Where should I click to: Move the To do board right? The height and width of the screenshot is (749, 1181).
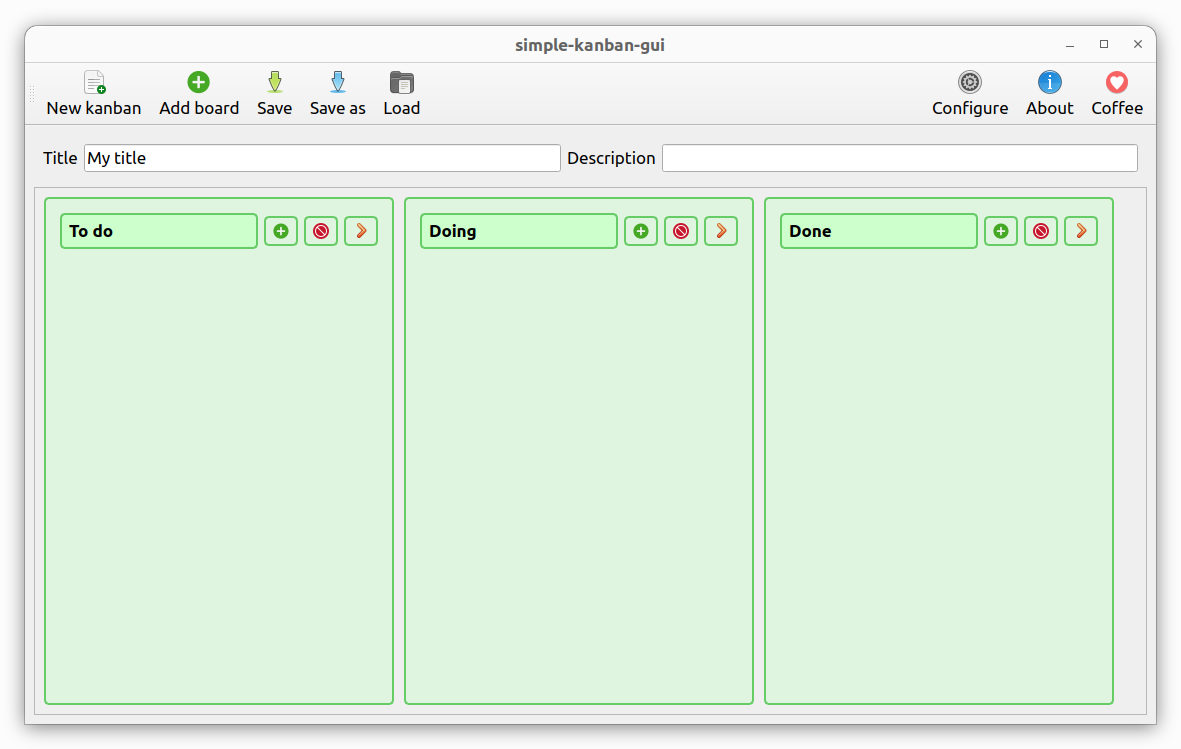(361, 231)
